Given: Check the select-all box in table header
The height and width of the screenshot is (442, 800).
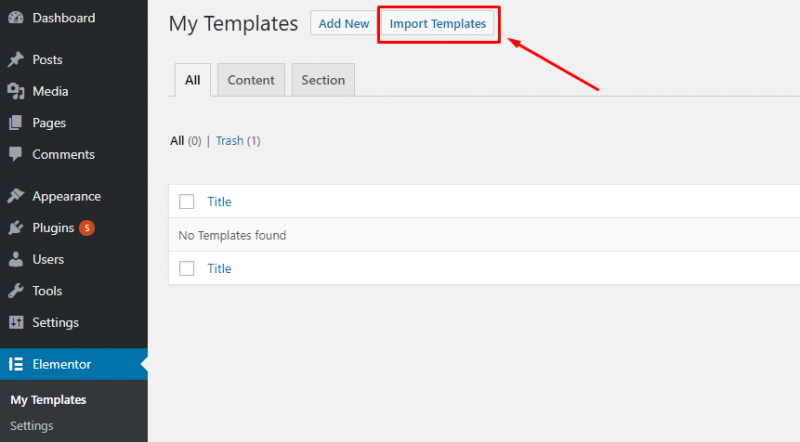Looking at the screenshot, I should tap(187, 202).
